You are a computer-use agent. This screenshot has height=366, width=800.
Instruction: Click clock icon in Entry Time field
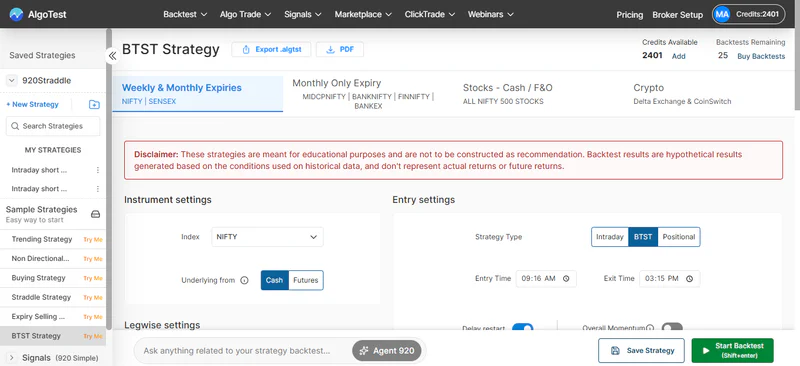(x=566, y=279)
